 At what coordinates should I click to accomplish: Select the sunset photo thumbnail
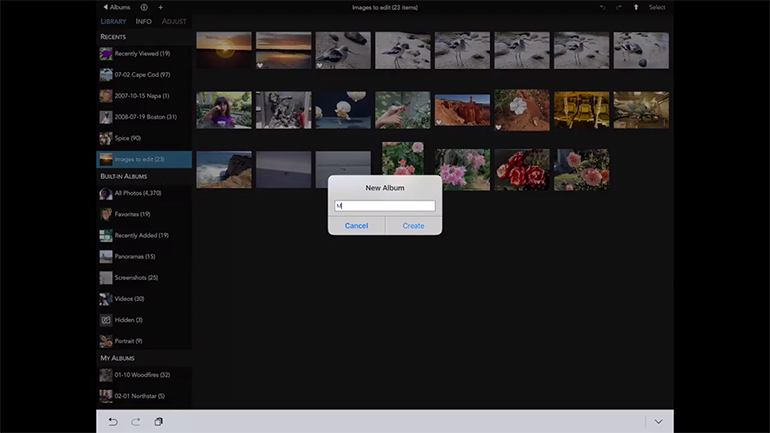(x=224, y=50)
